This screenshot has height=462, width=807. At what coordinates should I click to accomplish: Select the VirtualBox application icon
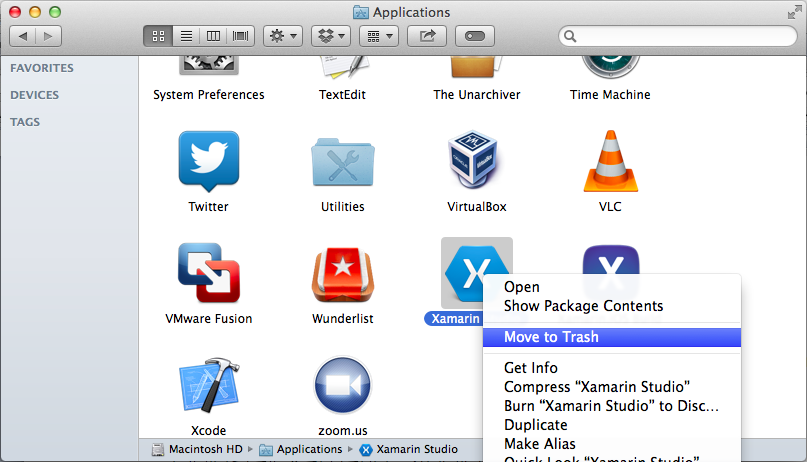click(x=476, y=160)
